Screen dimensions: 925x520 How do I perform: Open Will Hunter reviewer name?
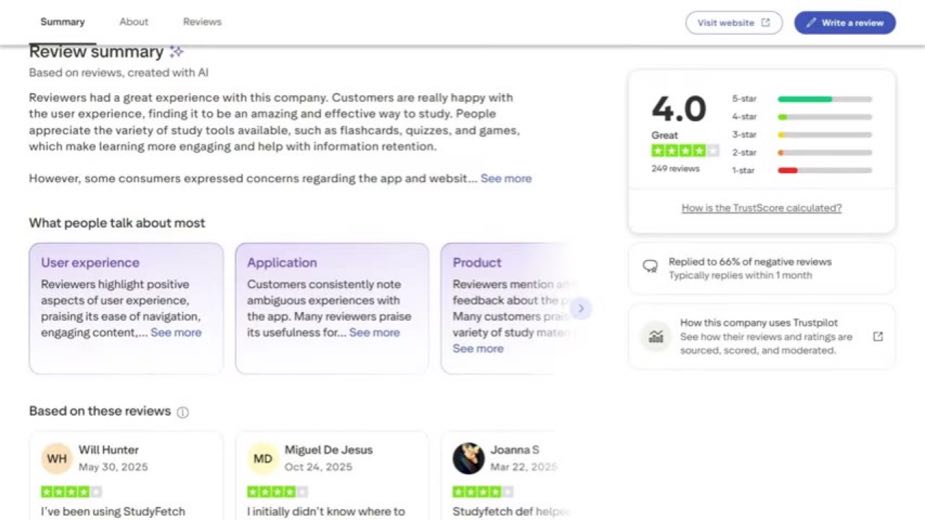coord(109,450)
